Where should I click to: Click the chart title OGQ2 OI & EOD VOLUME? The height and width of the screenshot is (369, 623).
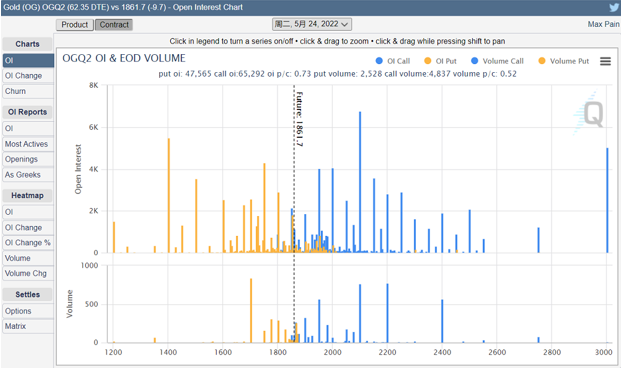coord(124,58)
